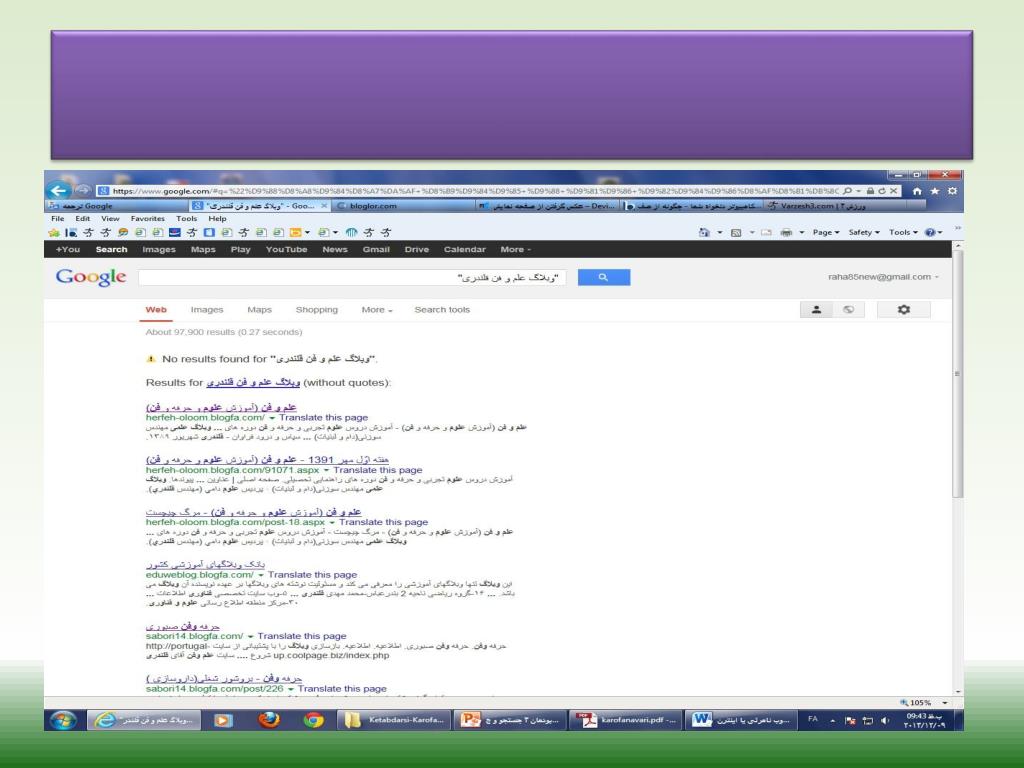Screen dimensions: 1024x768
Task: Open Calendar in the black Google bar
Action: coord(464,249)
